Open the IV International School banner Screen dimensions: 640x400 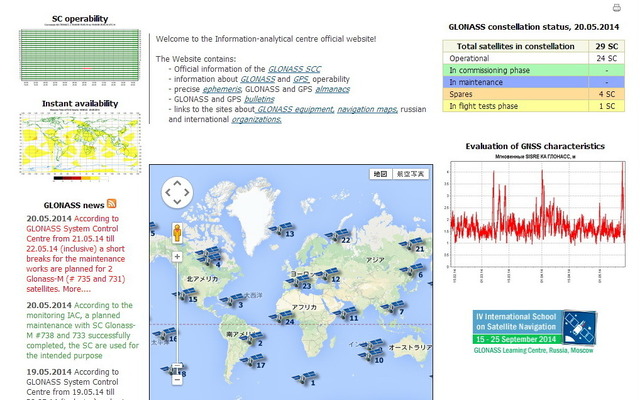534,332
